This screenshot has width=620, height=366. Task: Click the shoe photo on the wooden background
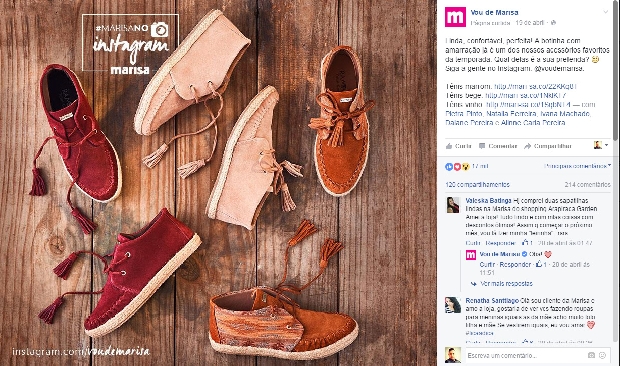click(218, 183)
